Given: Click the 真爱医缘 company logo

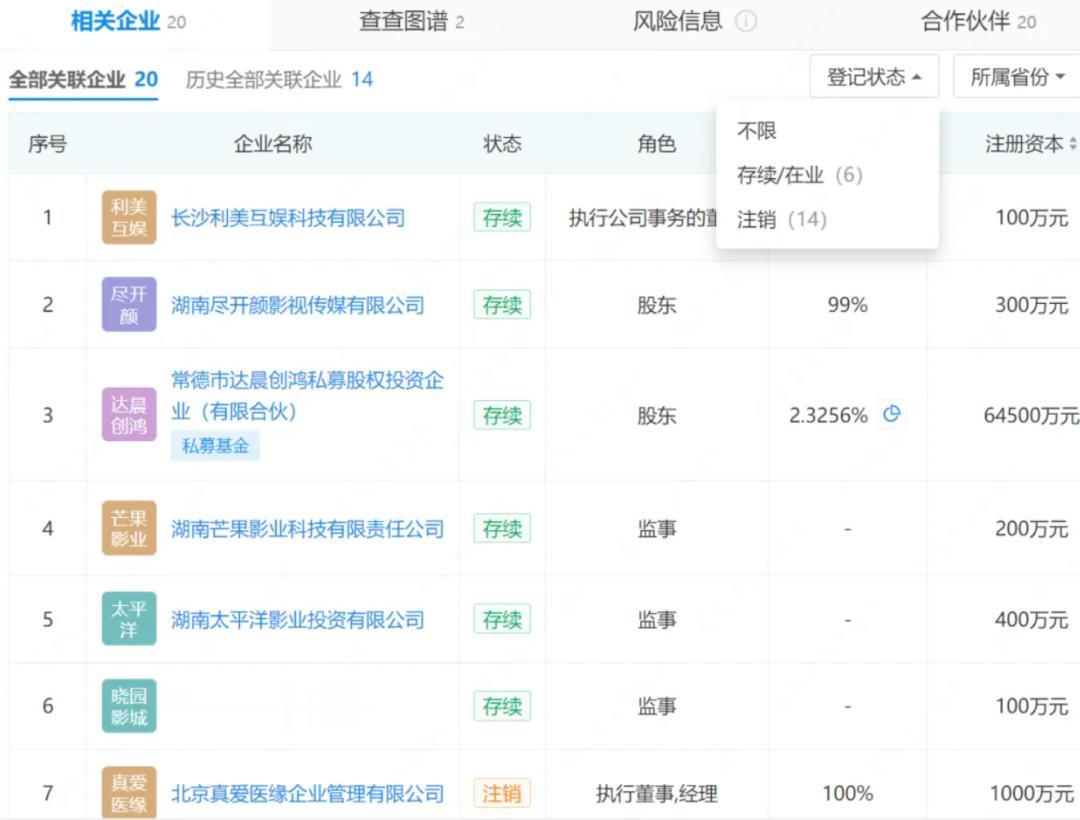Looking at the screenshot, I should (x=129, y=792).
